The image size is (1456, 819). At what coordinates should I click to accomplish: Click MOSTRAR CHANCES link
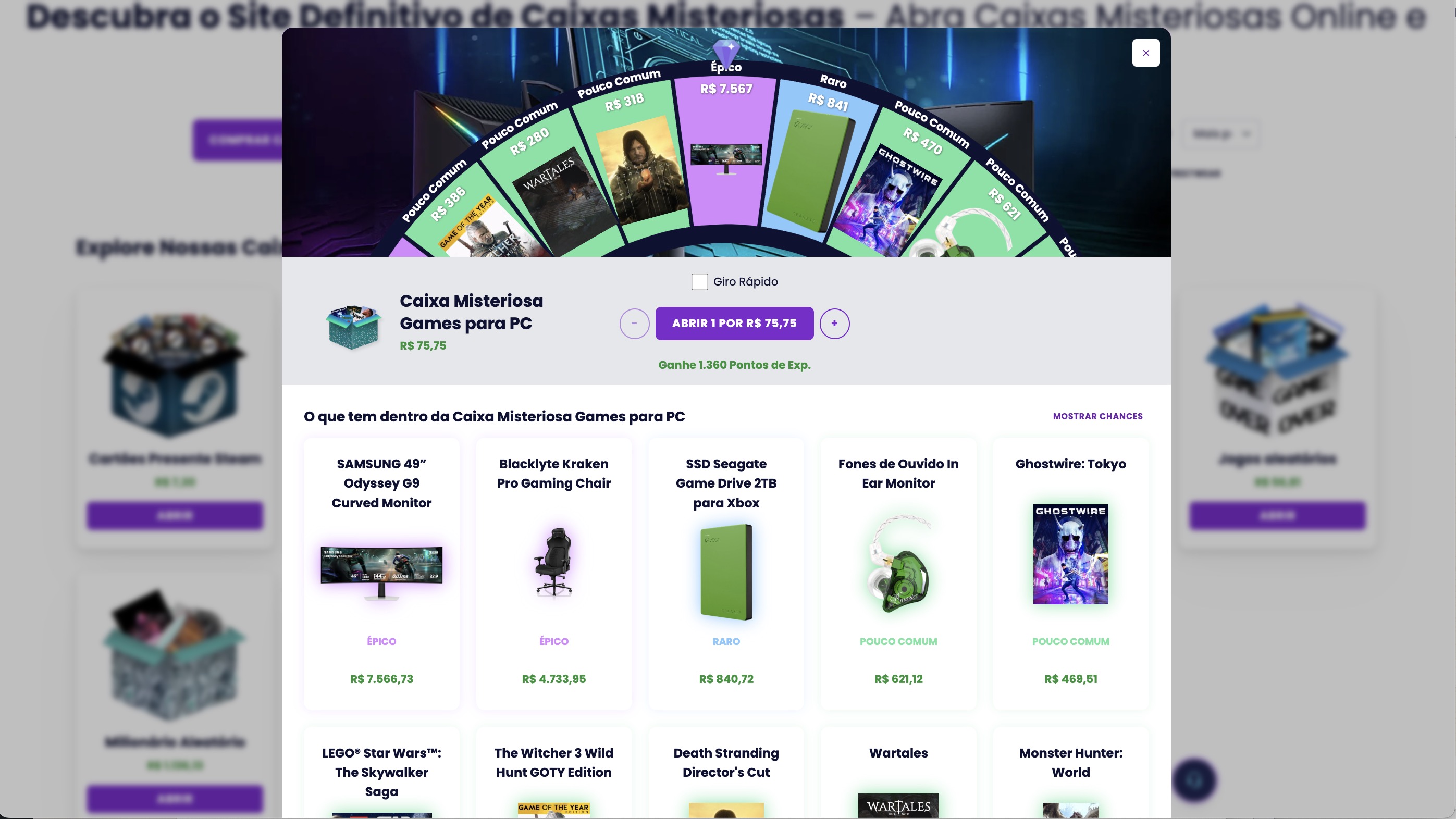[1097, 416]
